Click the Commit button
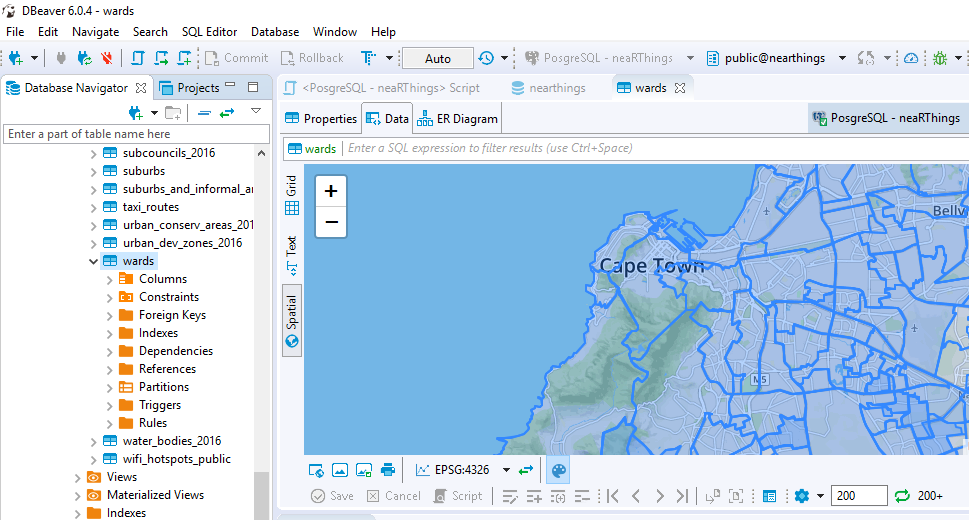The width and height of the screenshot is (969, 520). pos(237,58)
